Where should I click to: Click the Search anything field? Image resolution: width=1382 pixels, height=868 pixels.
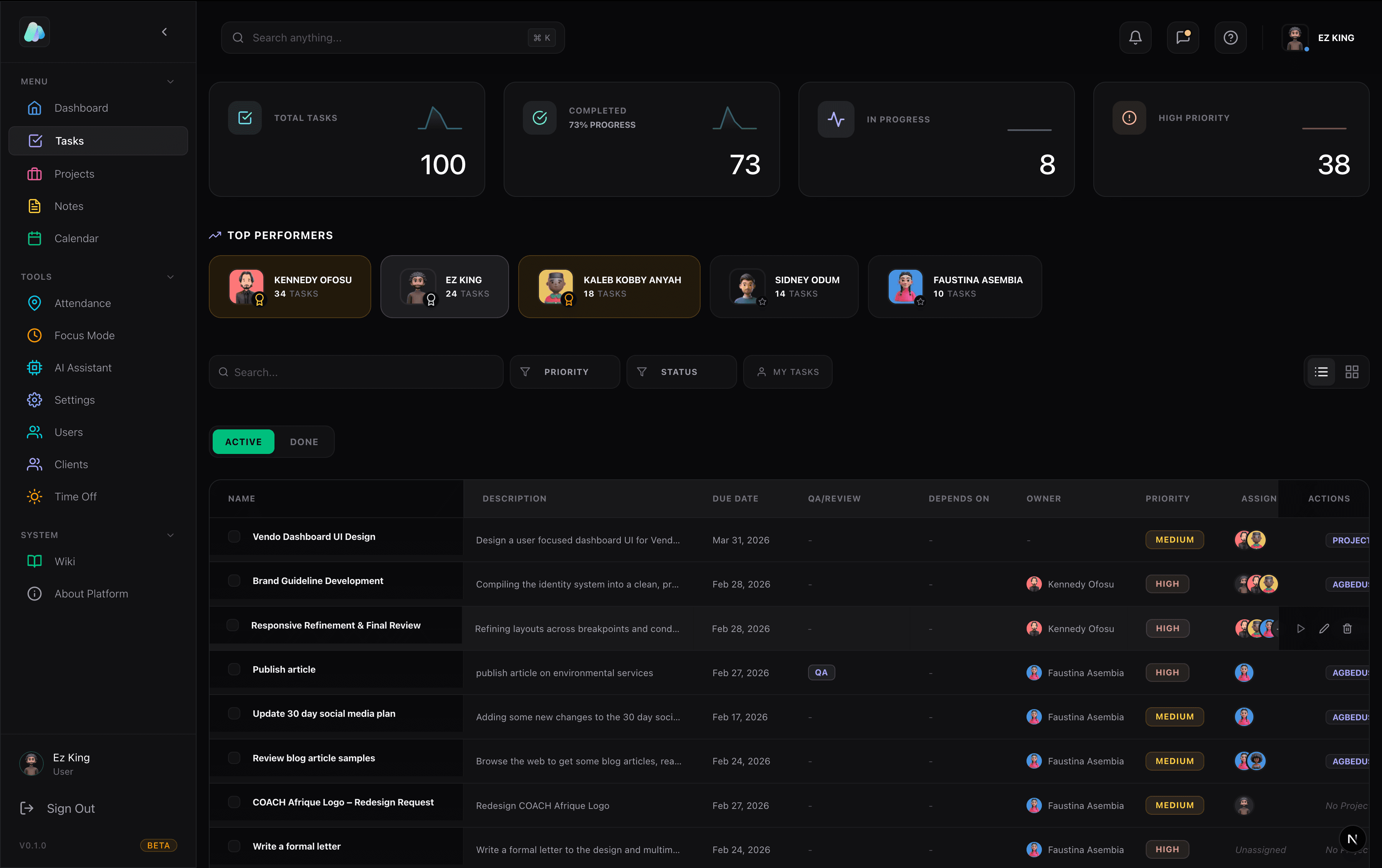(x=393, y=38)
